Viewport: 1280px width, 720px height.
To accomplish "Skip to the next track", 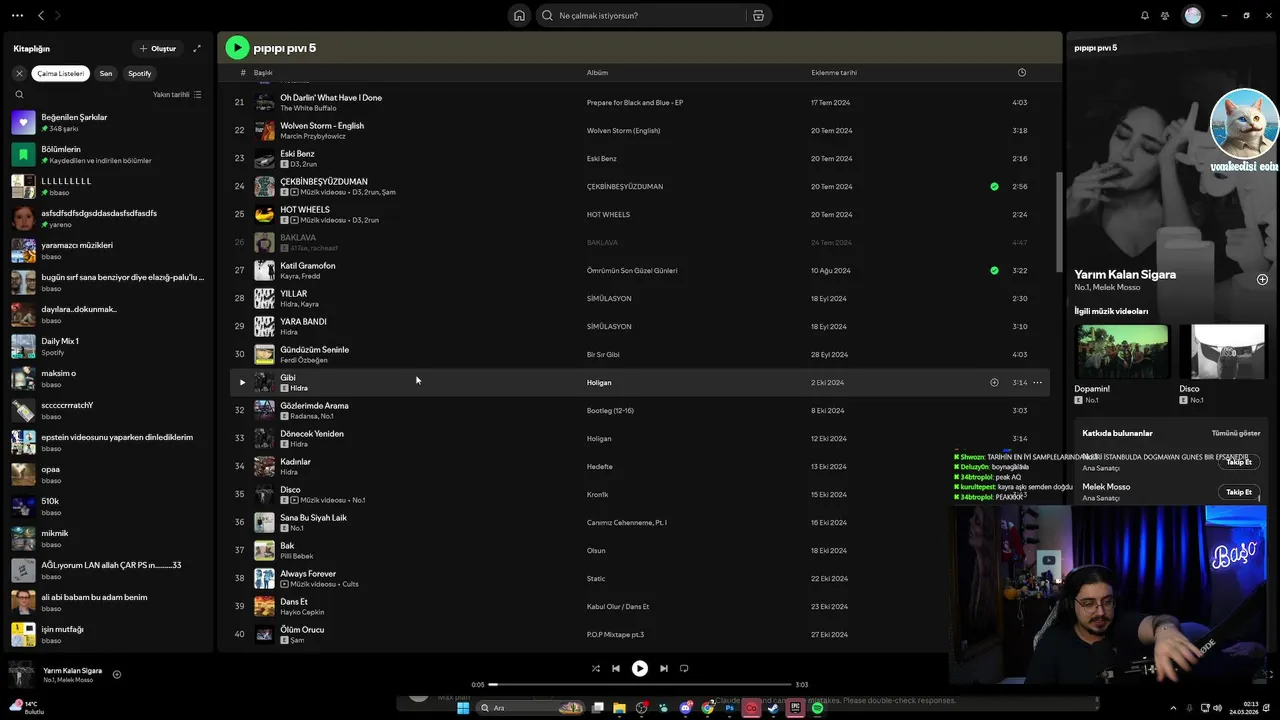I will (x=664, y=668).
